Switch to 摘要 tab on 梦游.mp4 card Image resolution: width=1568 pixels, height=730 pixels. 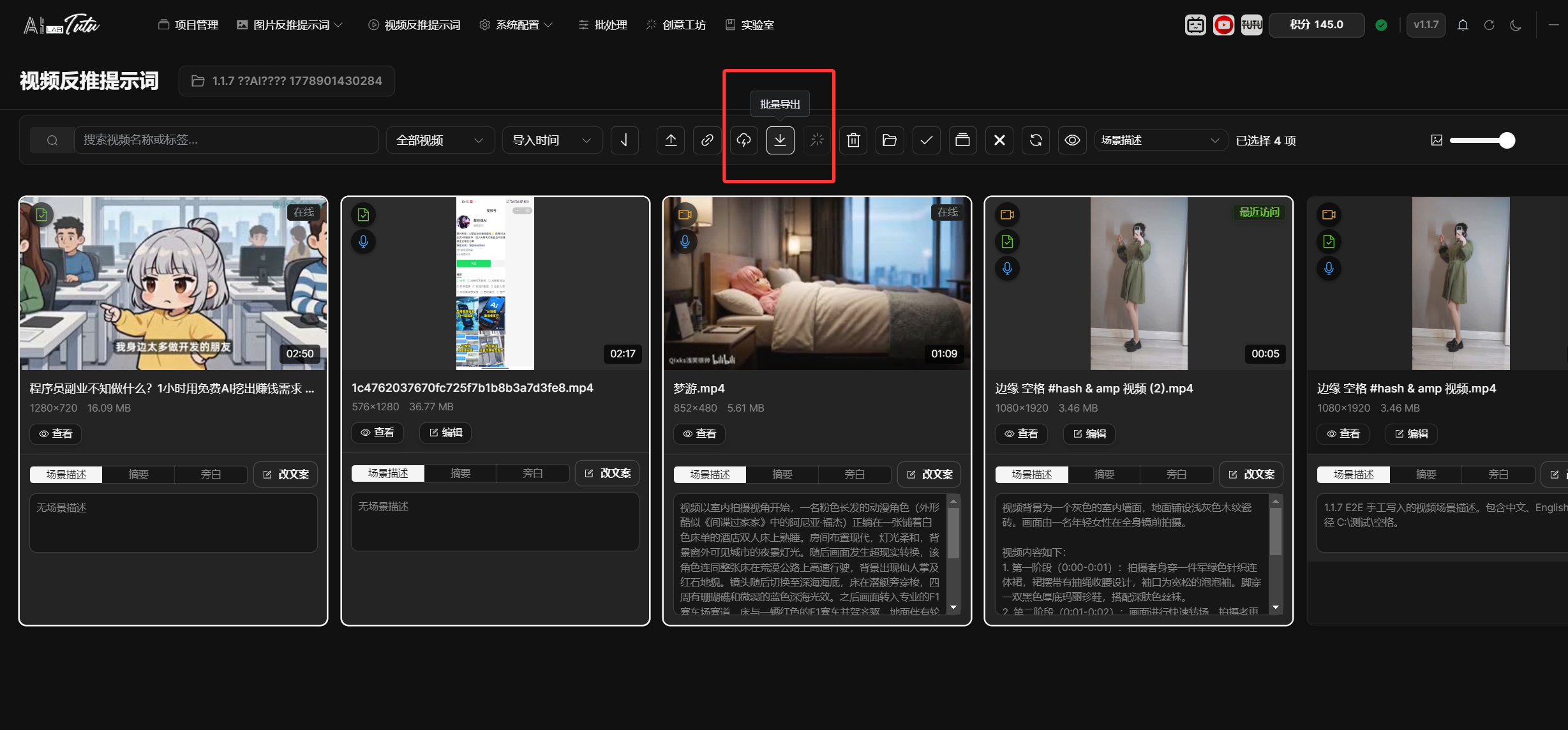point(782,474)
